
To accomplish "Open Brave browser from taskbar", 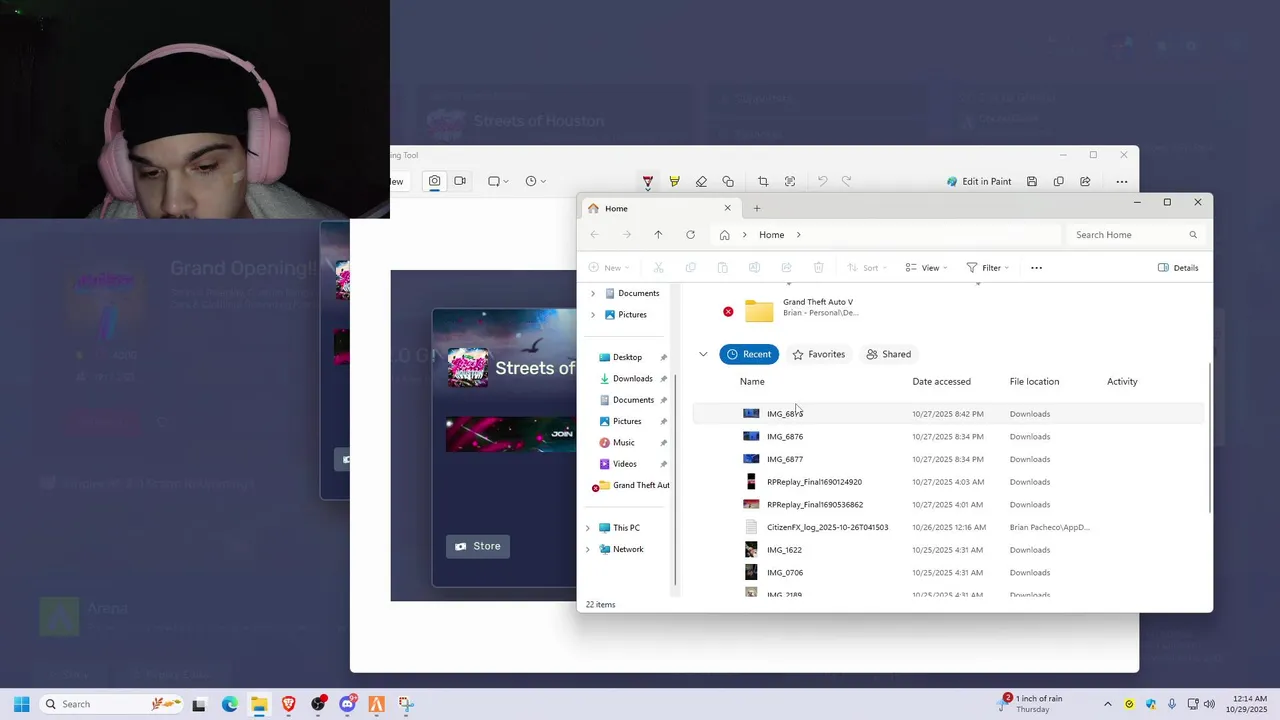I will coord(288,704).
